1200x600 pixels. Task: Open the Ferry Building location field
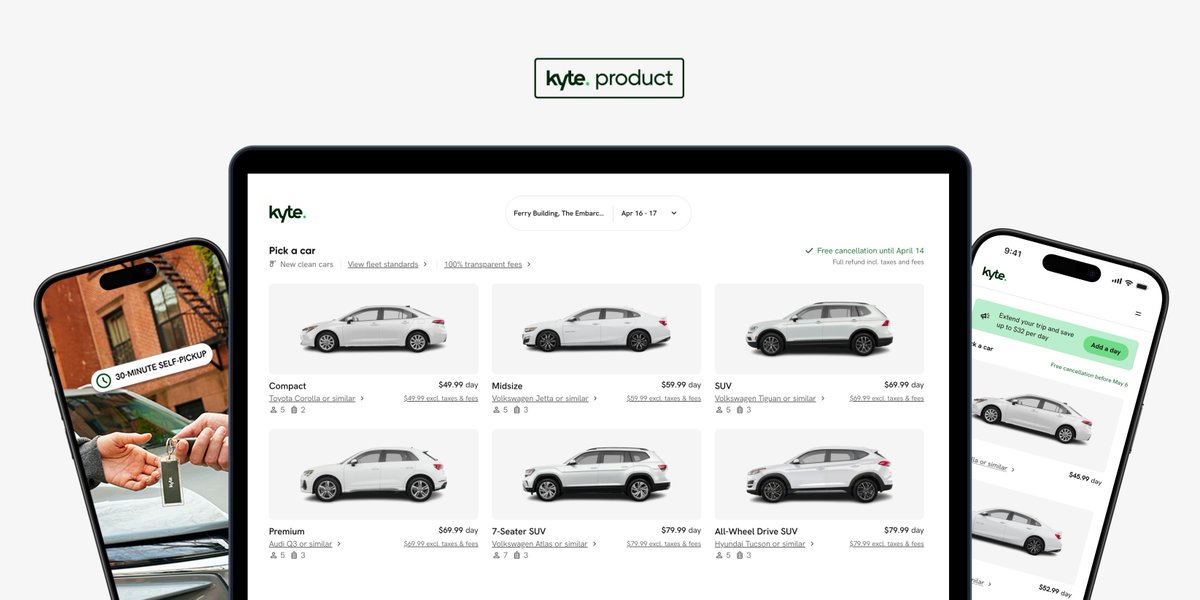(x=559, y=213)
